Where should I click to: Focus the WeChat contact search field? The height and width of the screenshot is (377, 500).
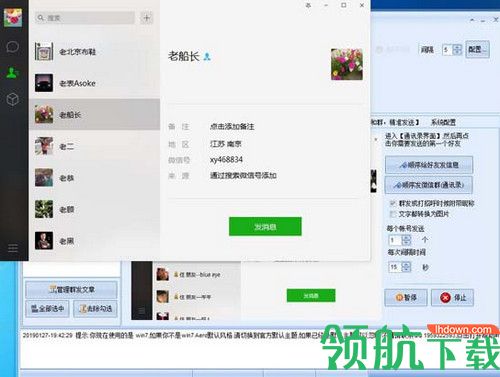[x=85, y=18]
